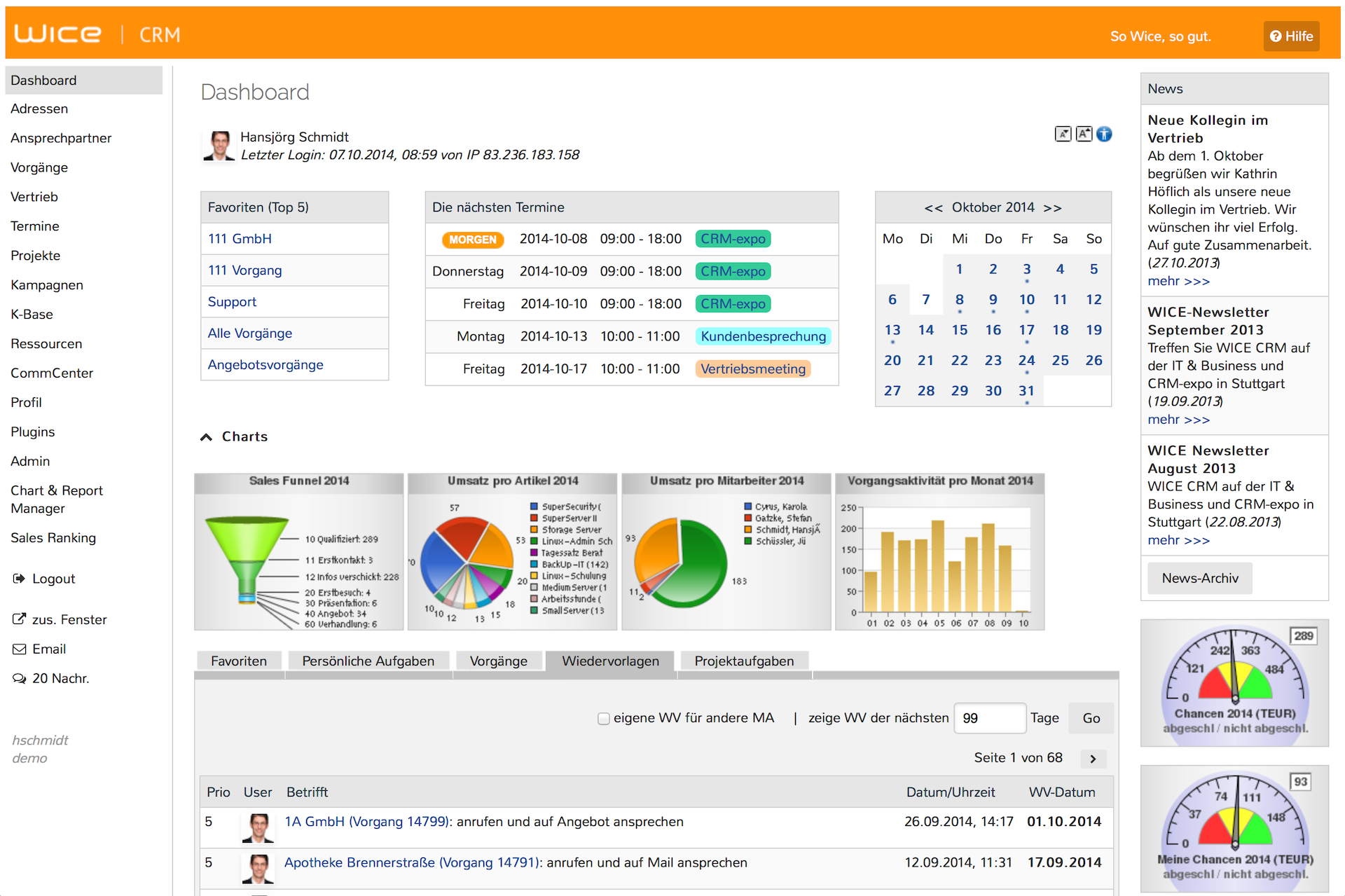1345x896 pixels.
Task: Open Umsatz pro Mitarbeiter 2014 chart
Action: coord(726,552)
